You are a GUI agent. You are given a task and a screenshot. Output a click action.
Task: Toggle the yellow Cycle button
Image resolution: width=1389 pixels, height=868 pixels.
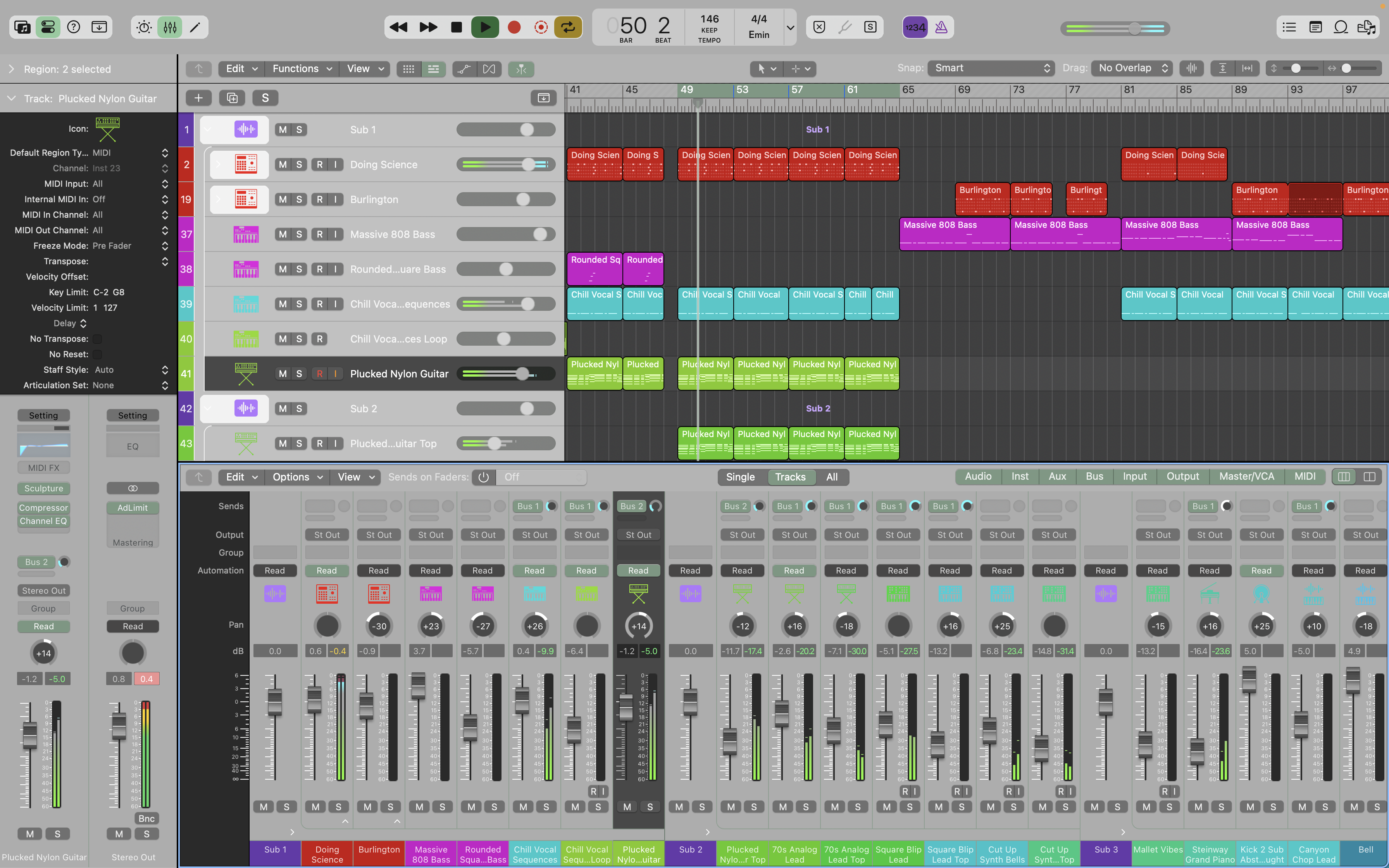tap(568, 27)
